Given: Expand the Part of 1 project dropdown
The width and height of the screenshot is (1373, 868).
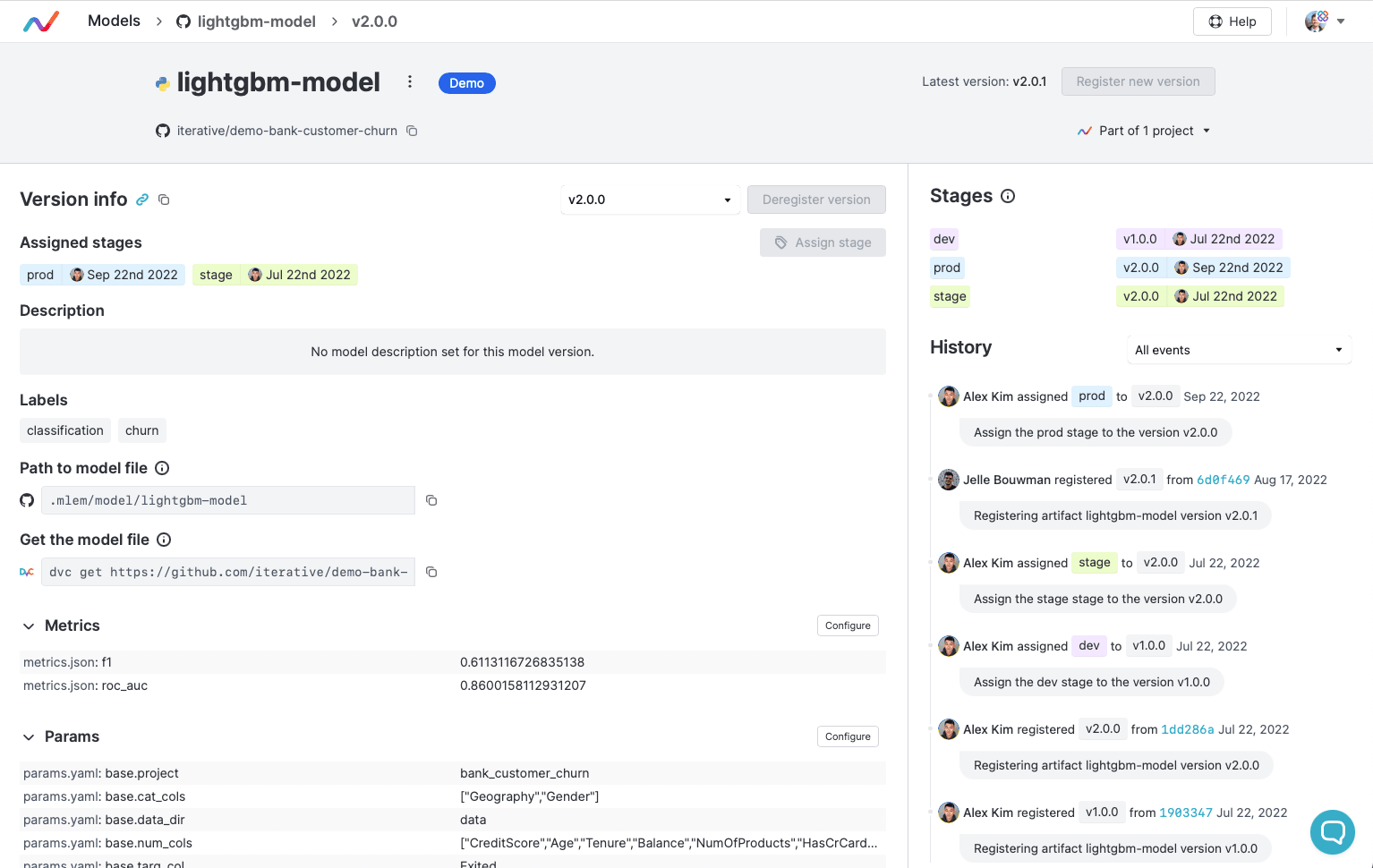Looking at the screenshot, I should click(1144, 131).
